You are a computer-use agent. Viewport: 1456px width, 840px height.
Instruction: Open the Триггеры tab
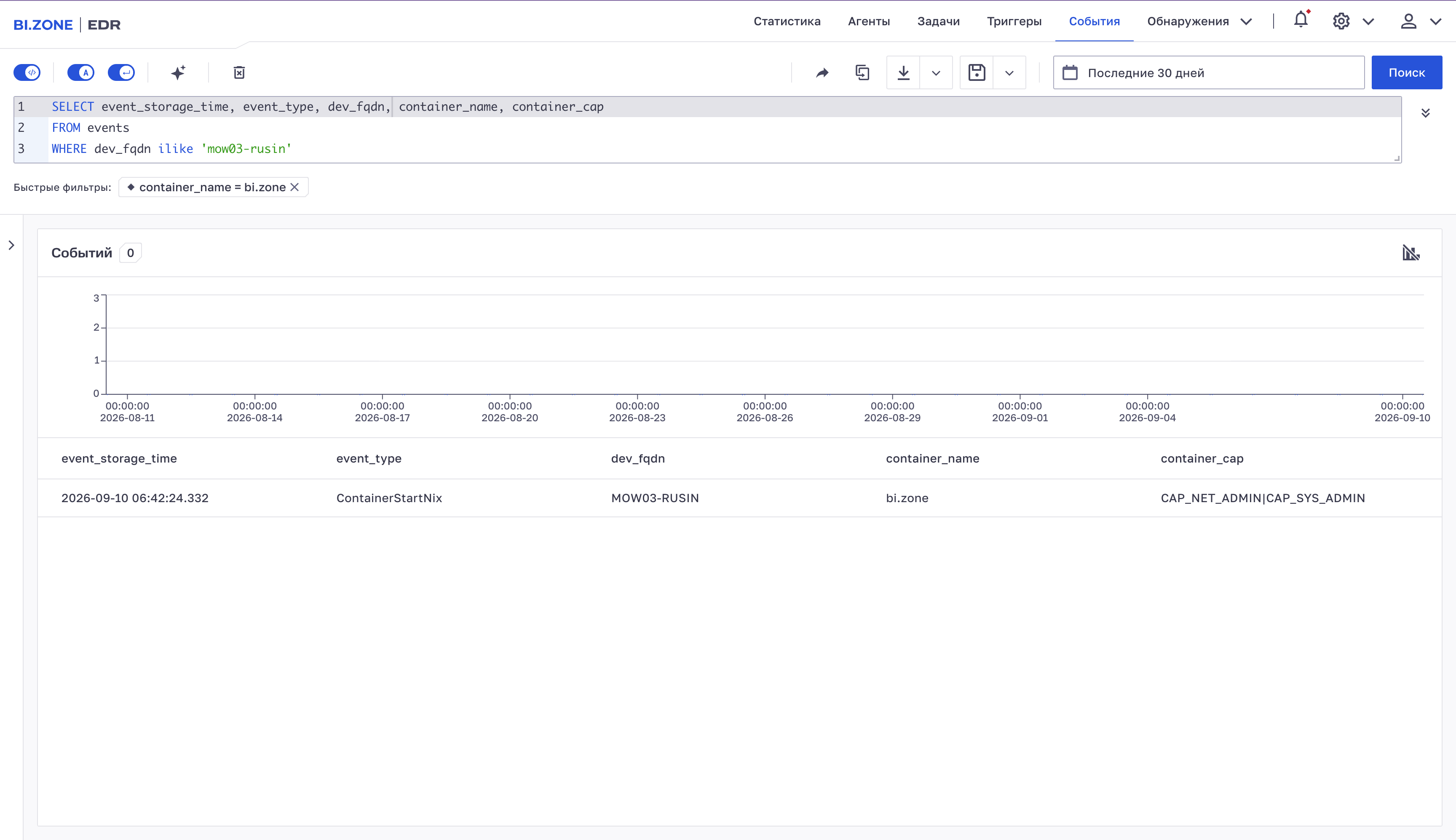1014,21
